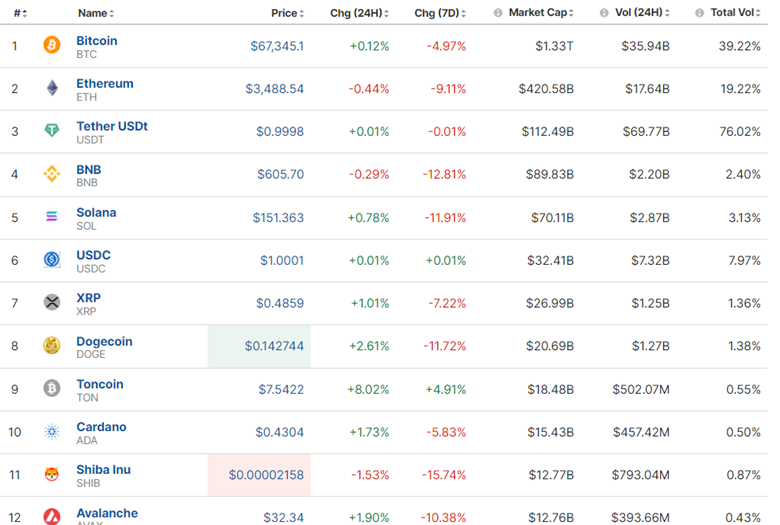Click the Ethereum diamond logo icon
Screen dimensions: 780x525
click(x=52, y=88)
